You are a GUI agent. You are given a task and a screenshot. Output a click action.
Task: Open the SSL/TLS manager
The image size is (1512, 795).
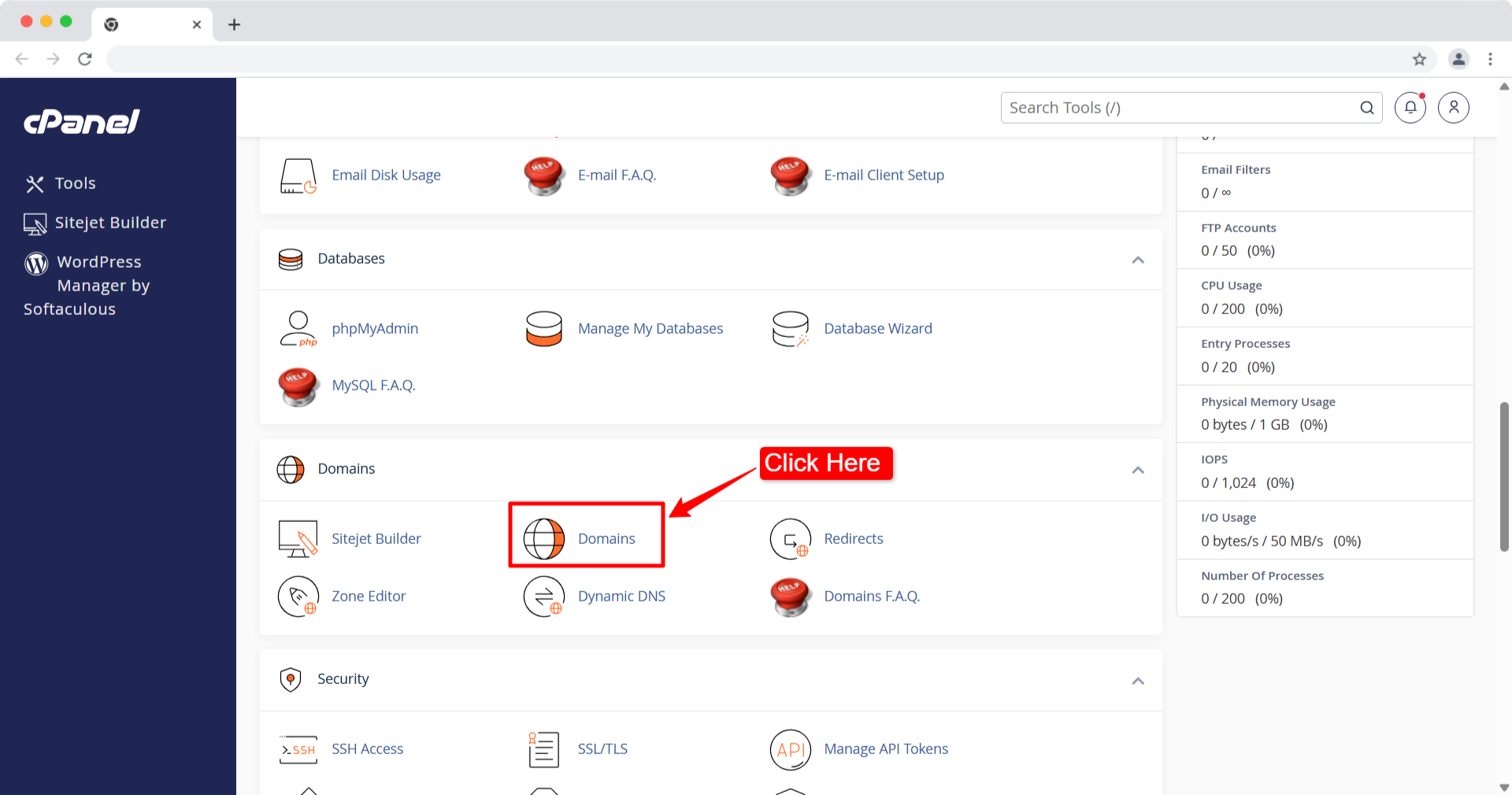tap(602, 749)
